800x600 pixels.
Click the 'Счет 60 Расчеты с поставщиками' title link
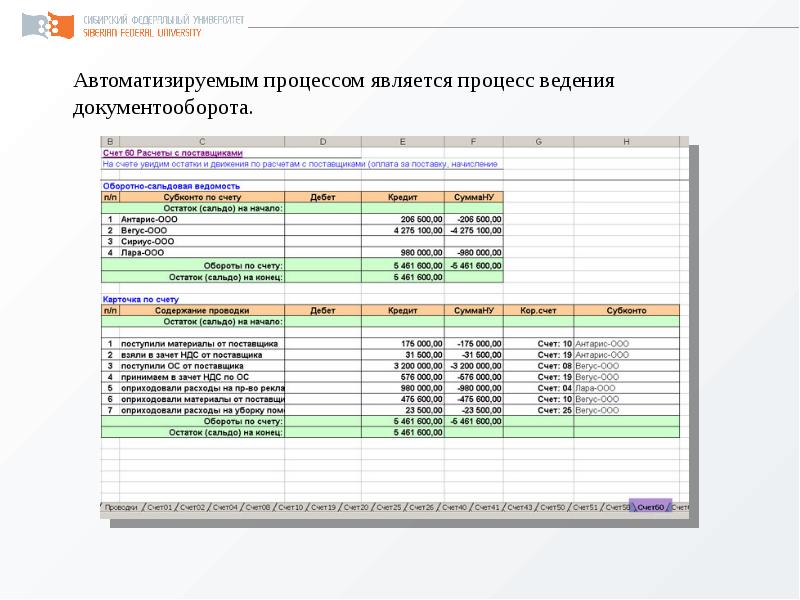[172, 153]
